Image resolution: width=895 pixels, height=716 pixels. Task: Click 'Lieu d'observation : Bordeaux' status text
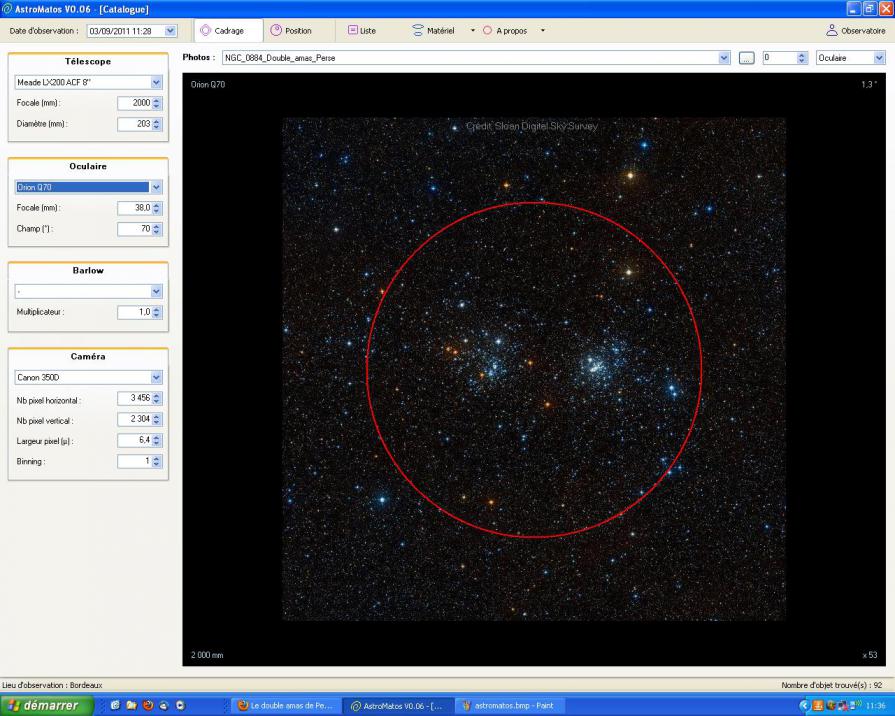click(x=52, y=685)
